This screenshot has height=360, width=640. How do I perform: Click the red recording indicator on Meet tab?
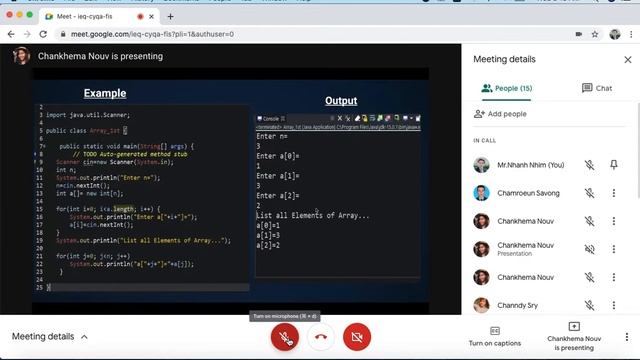(x=140, y=17)
